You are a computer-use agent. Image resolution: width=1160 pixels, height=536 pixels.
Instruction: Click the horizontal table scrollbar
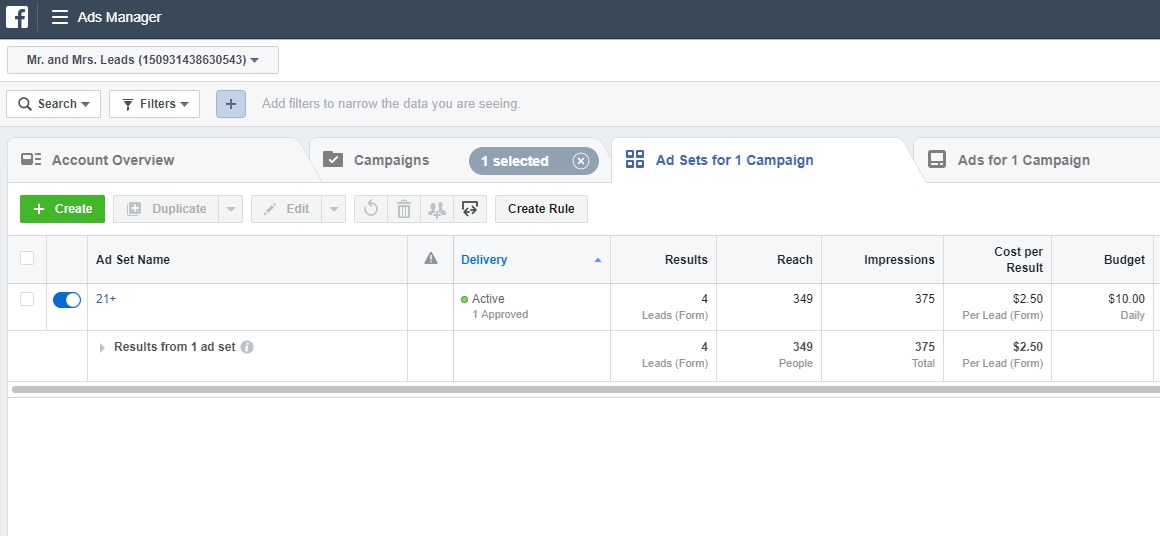tap(584, 389)
